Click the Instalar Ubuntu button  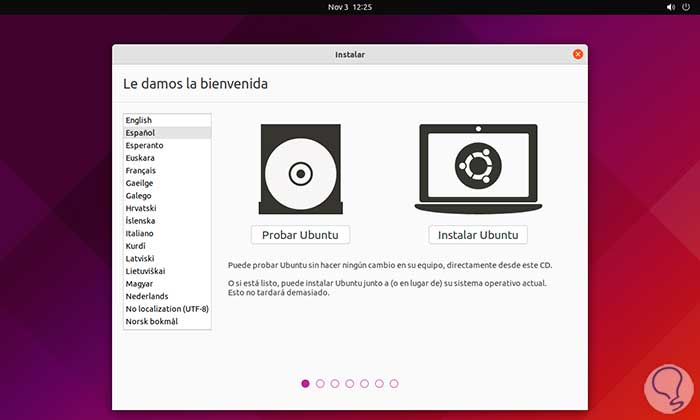478,235
